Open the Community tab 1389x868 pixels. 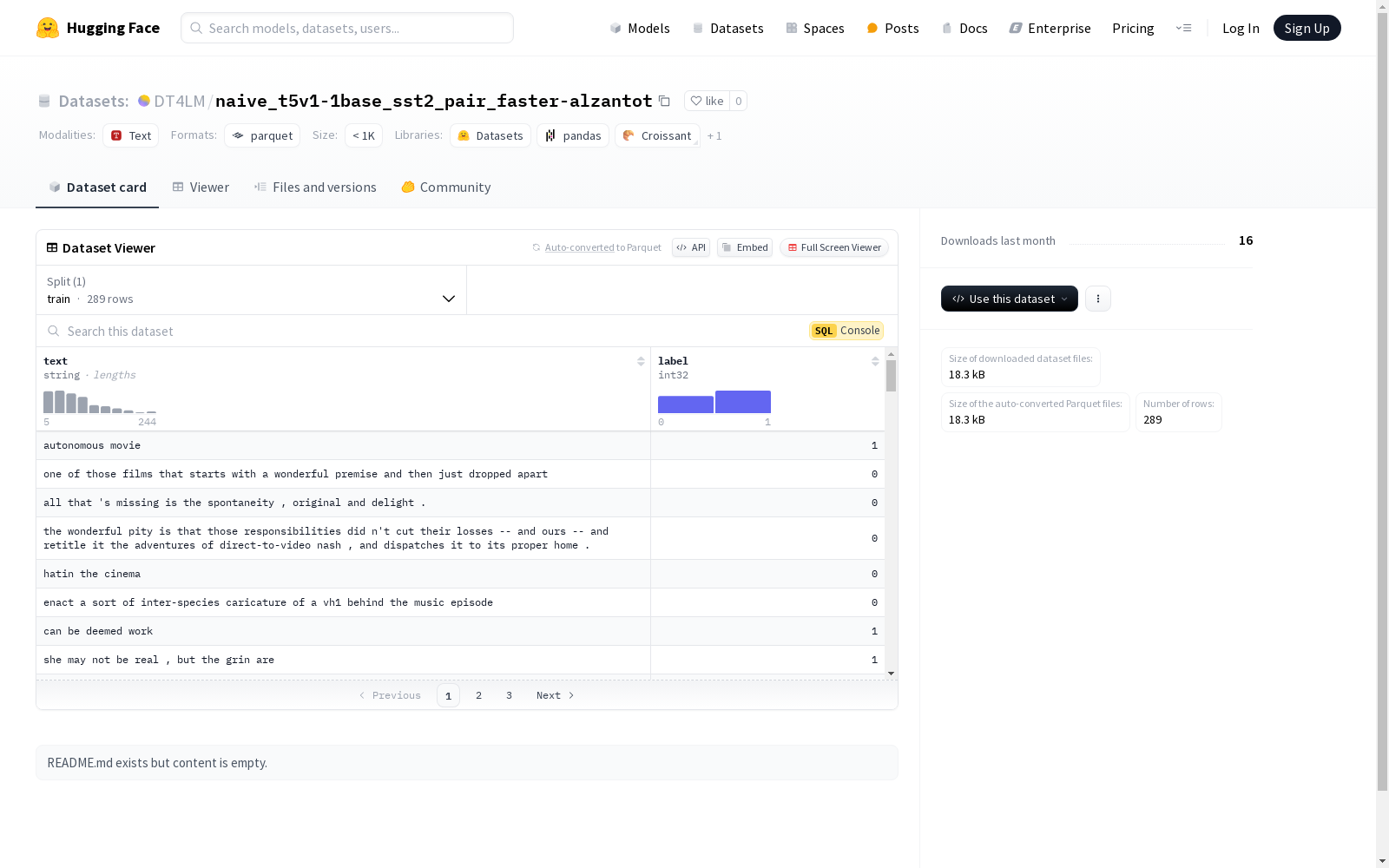[446, 187]
